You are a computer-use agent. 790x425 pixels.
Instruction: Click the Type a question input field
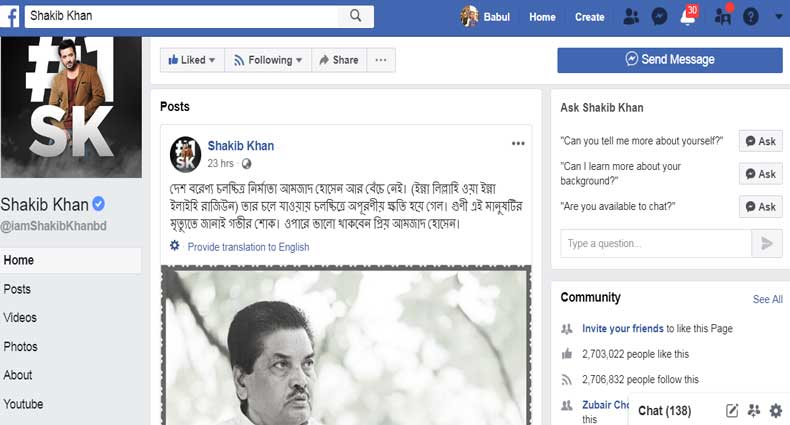pos(655,243)
